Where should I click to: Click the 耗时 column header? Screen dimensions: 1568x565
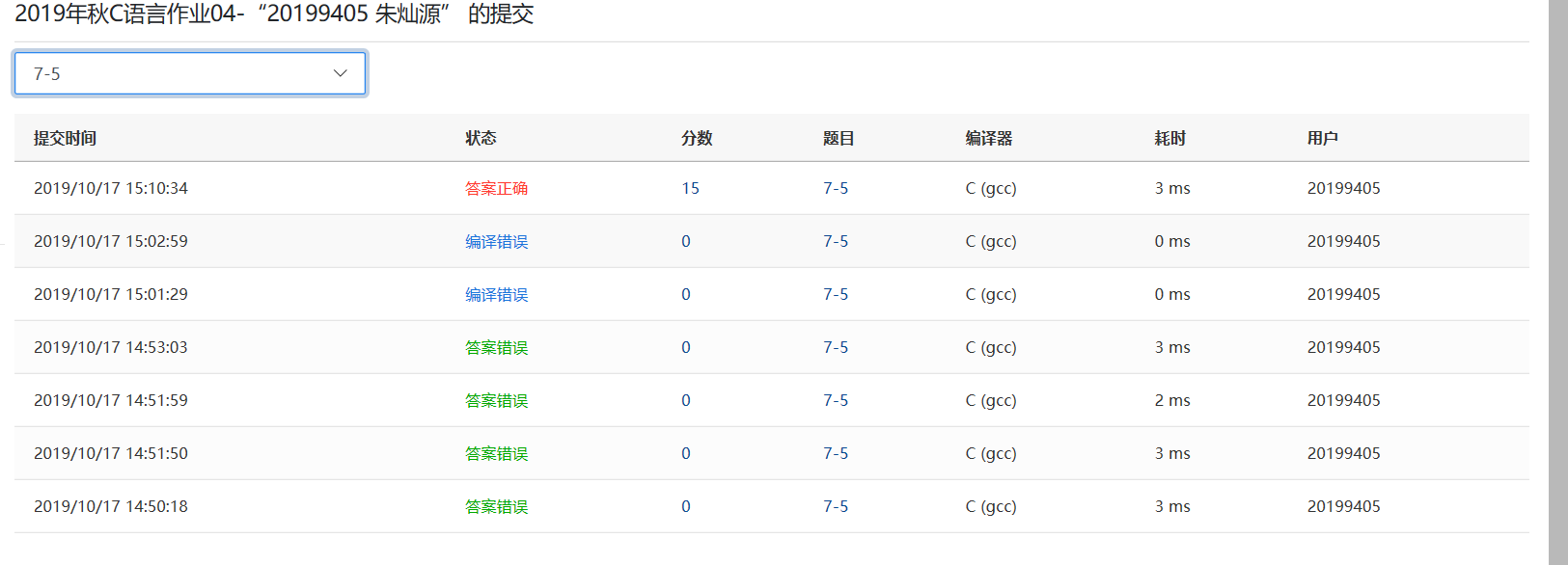[x=1170, y=138]
